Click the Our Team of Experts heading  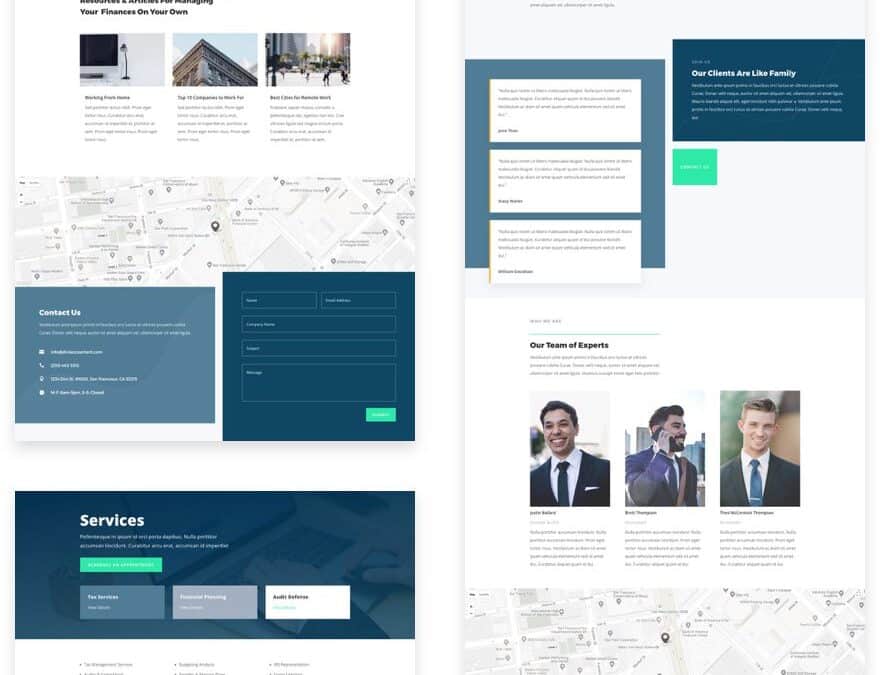(x=569, y=345)
